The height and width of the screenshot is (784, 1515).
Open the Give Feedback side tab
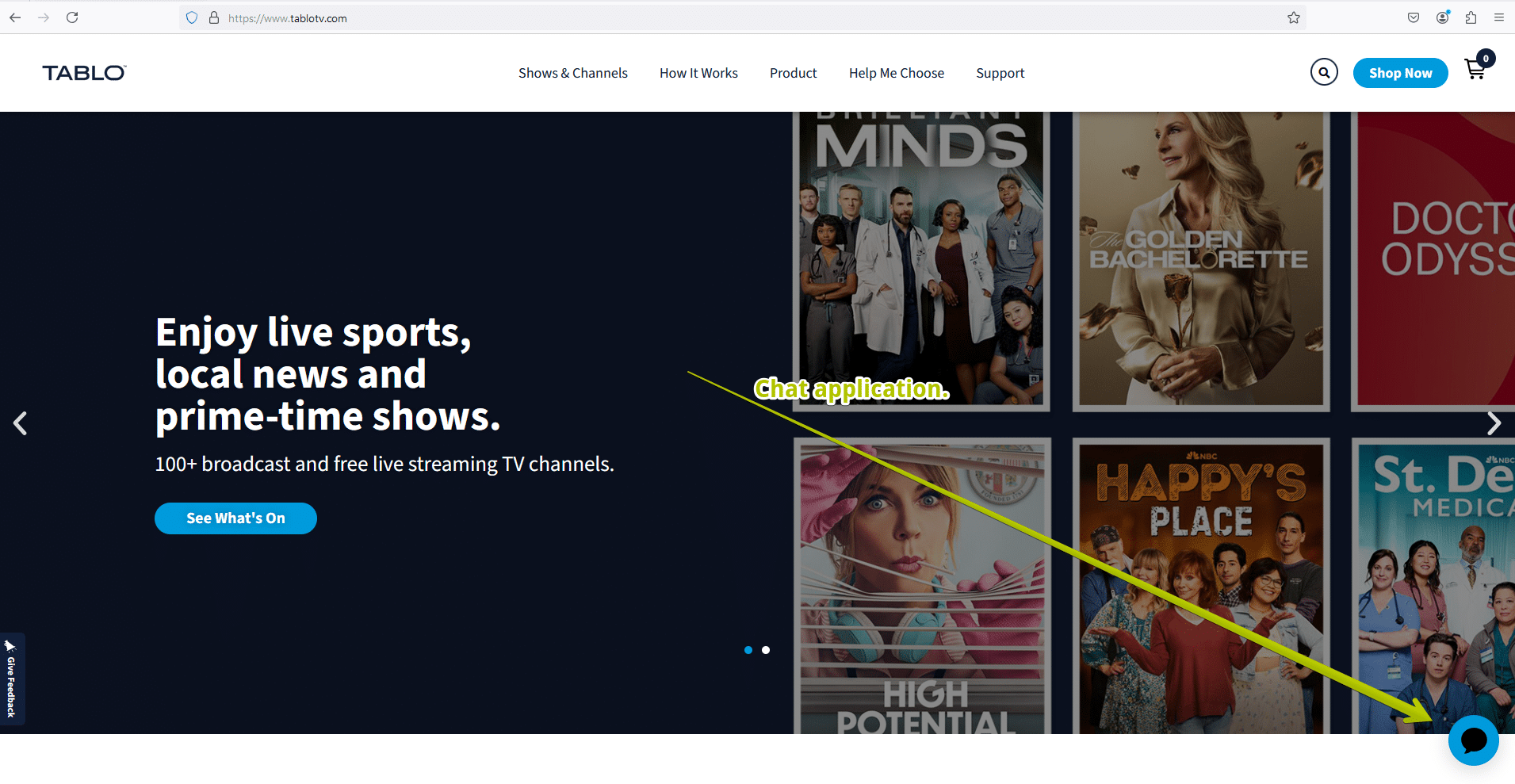click(x=11, y=679)
